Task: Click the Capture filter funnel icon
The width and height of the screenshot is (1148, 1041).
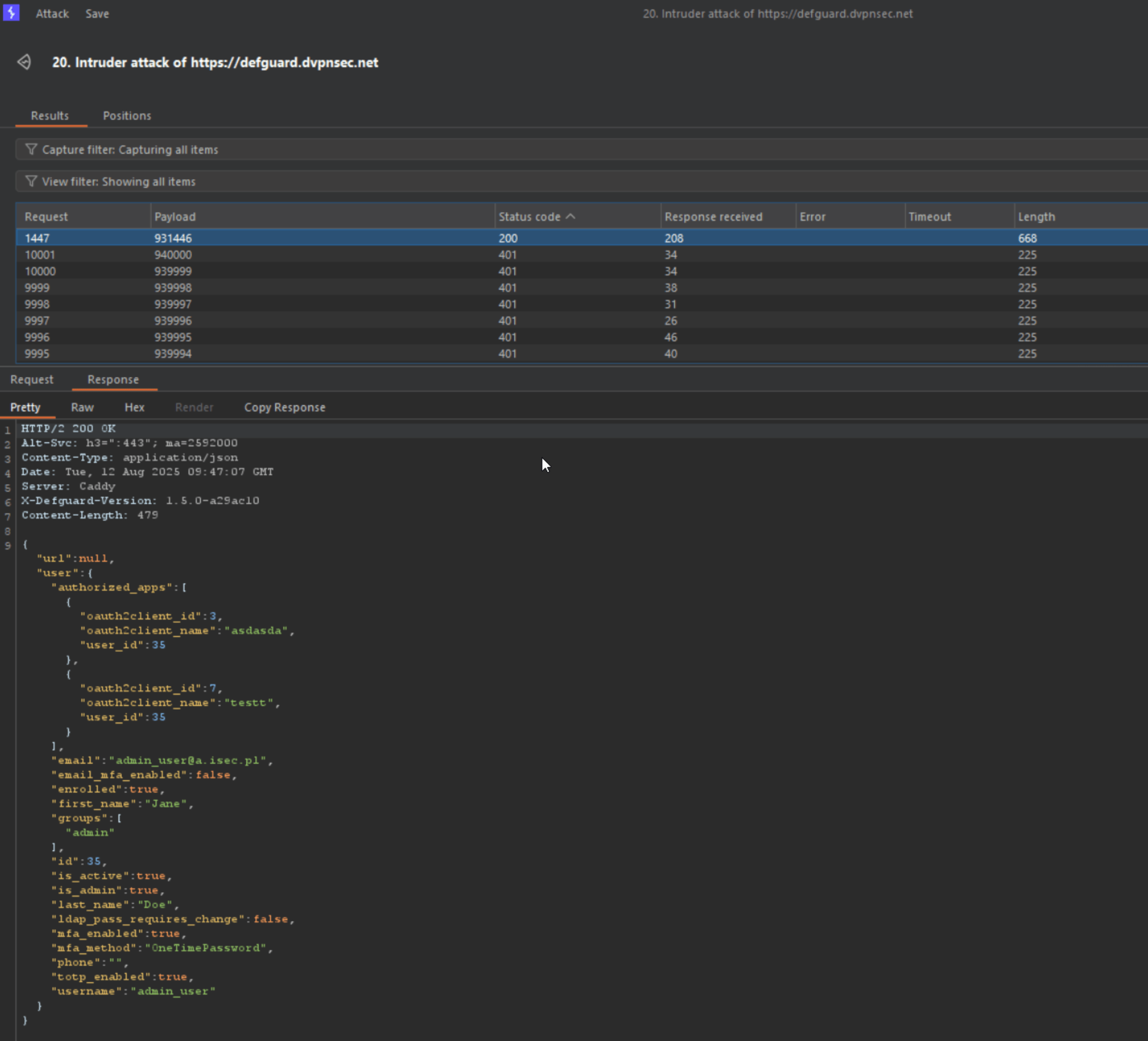Action: coord(31,149)
